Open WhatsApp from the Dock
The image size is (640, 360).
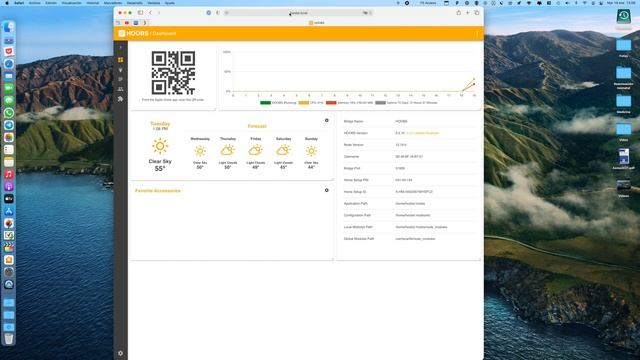pos(9,113)
